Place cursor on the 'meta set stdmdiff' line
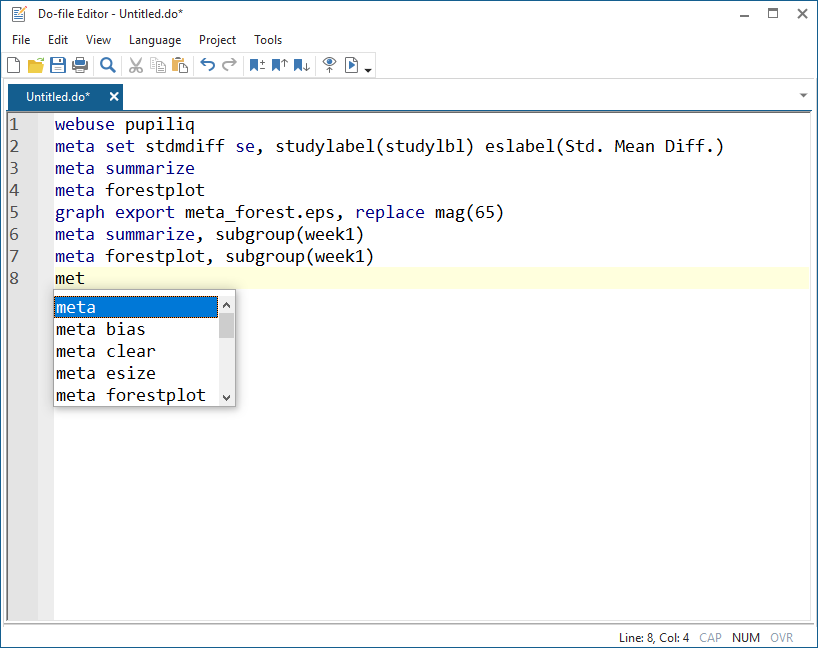 pos(389,146)
